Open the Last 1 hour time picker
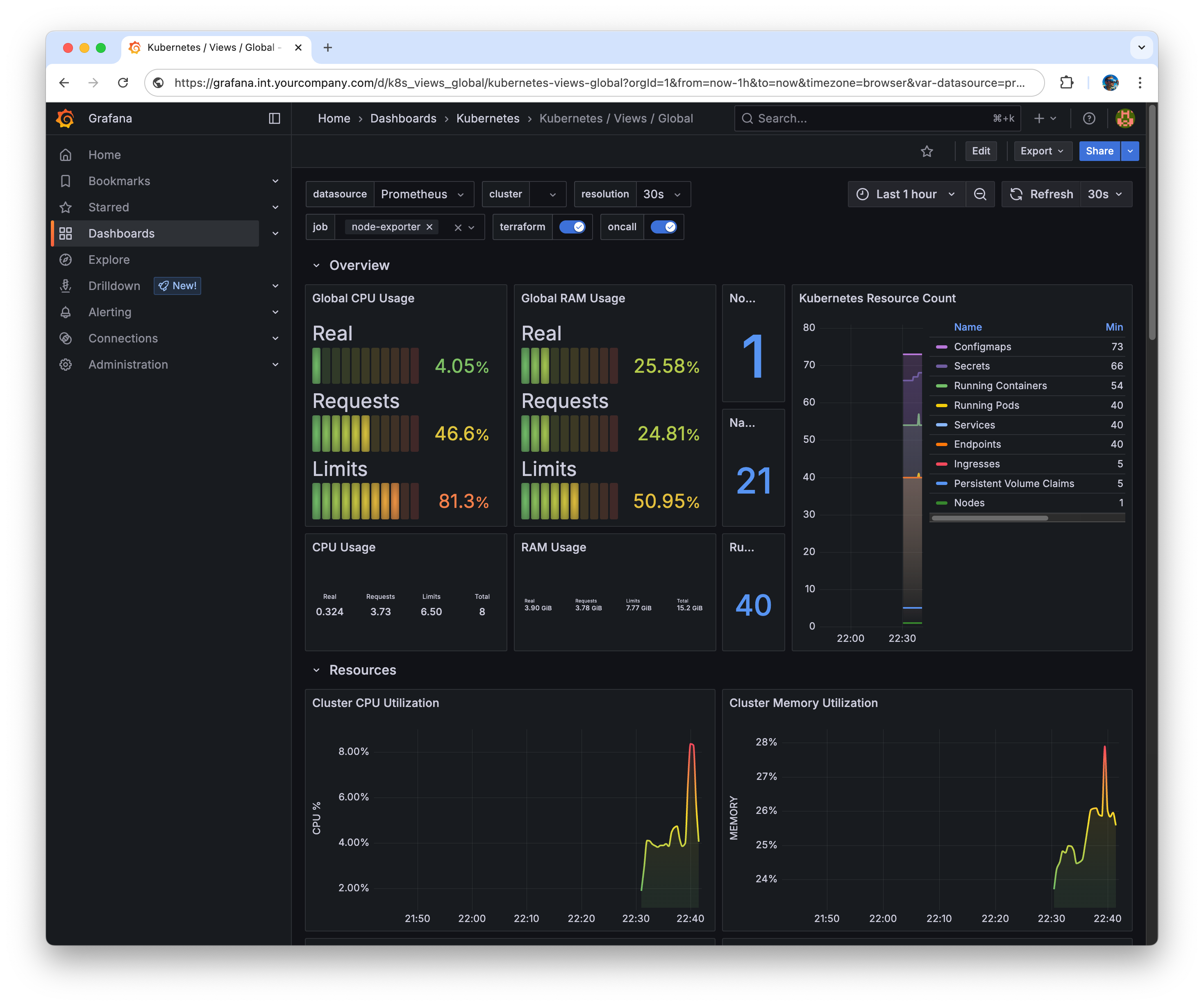 click(x=906, y=194)
